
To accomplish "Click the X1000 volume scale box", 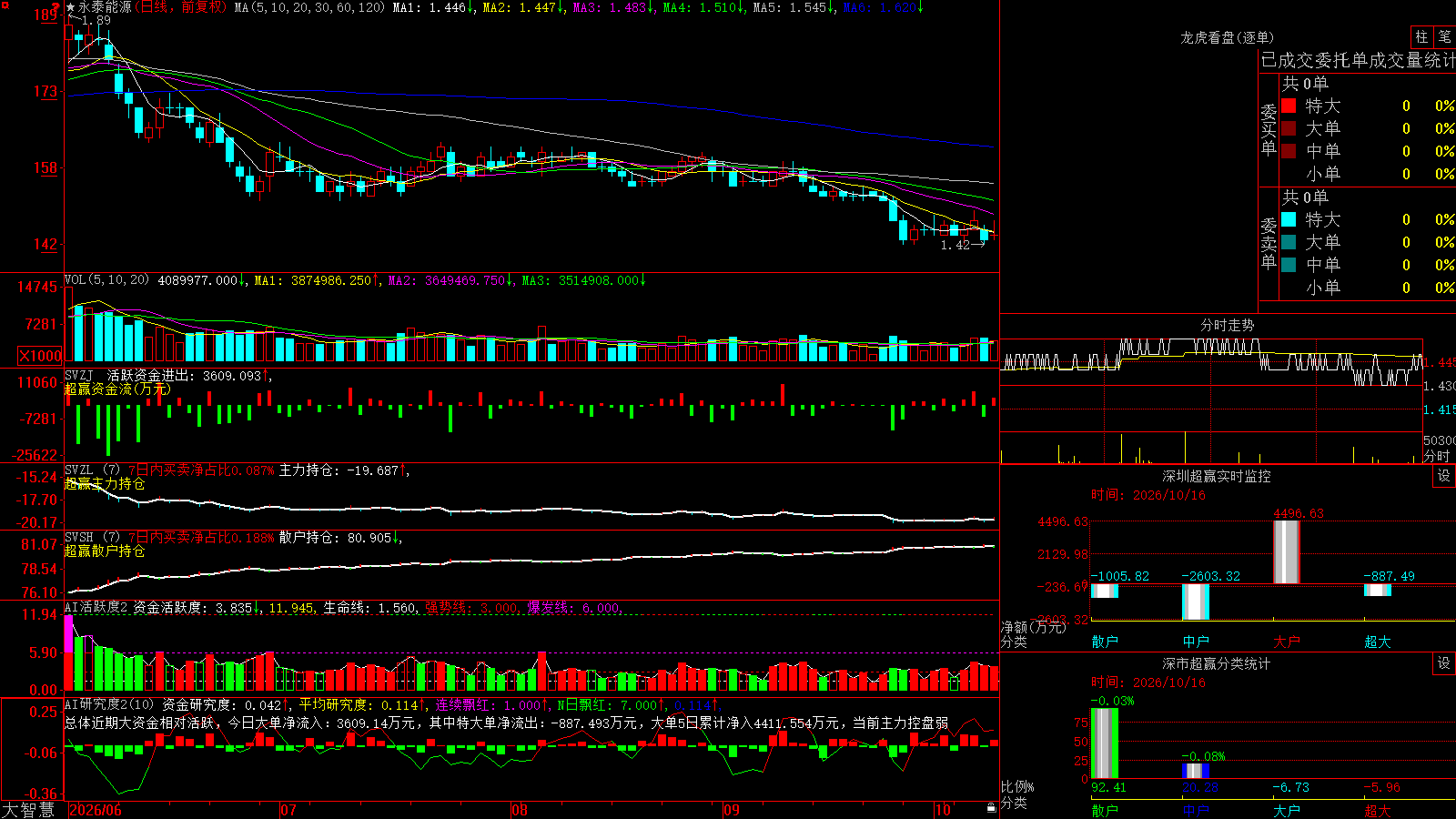I will [x=40, y=356].
